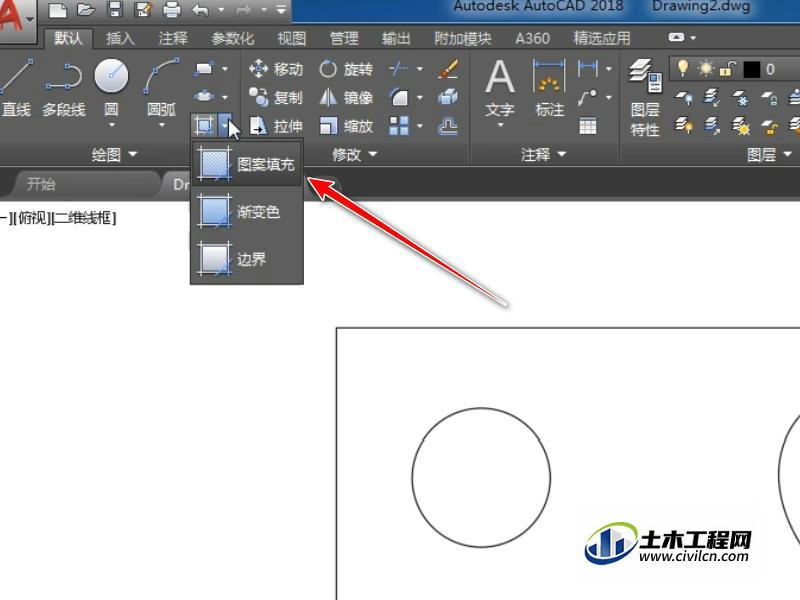Open the Trim tool dropdown arrow
This screenshot has height=600, width=800.
[x=420, y=68]
